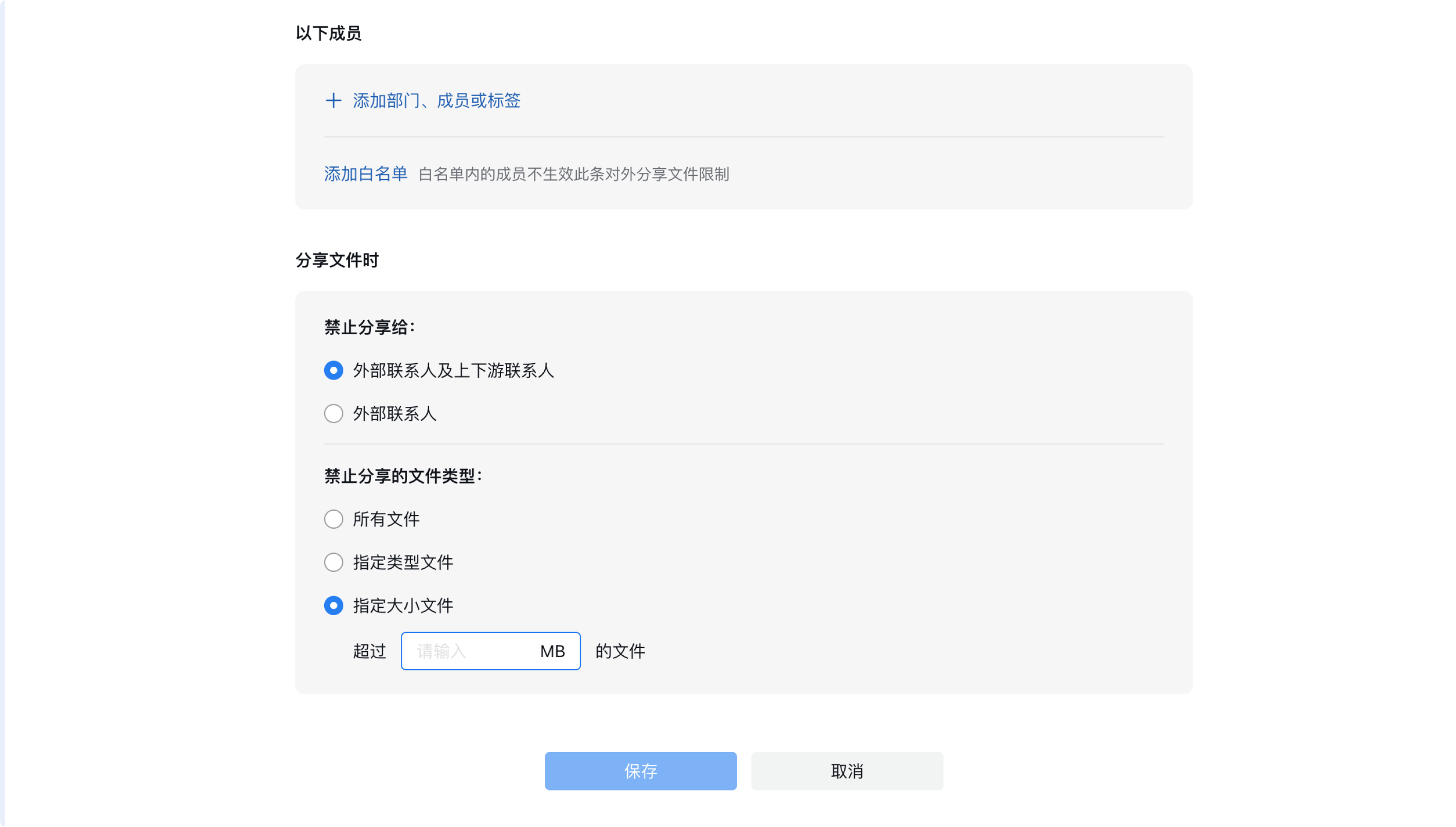Image resolution: width=1456 pixels, height=827 pixels.
Task: Click the 以下成员 section heading
Action: click(x=328, y=33)
